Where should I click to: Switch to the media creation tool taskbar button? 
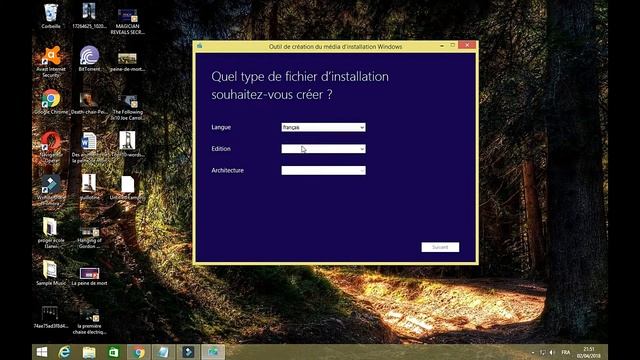click(213, 352)
